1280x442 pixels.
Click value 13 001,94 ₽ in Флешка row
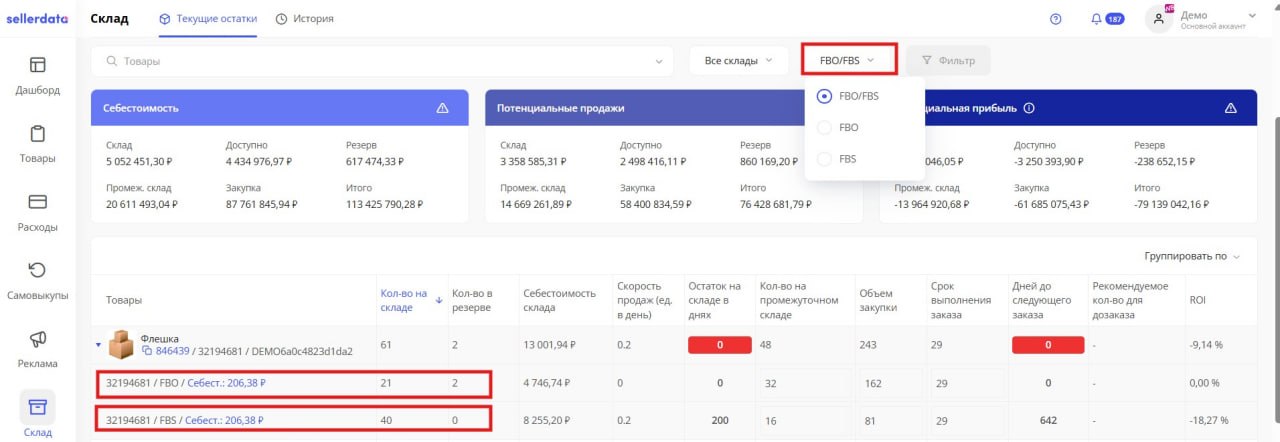[550, 344]
